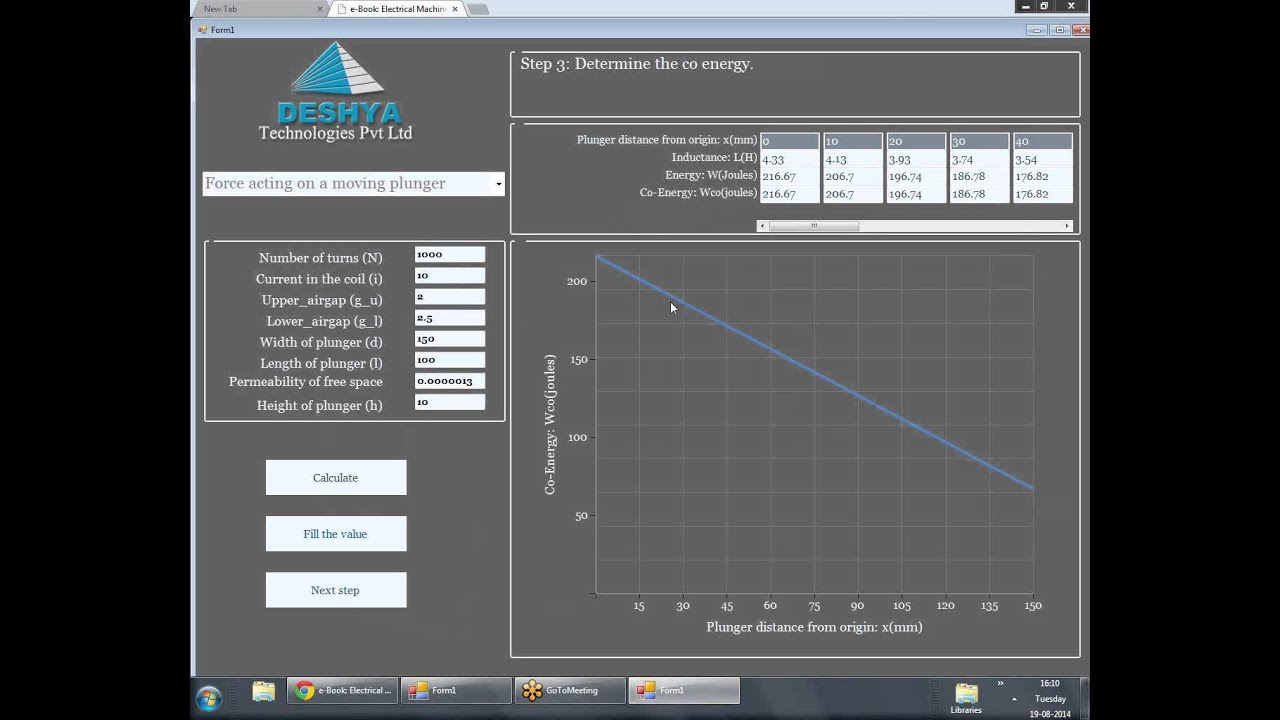The height and width of the screenshot is (720, 1280).
Task: Click the Co-Energy line in the chart
Action: click(x=814, y=373)
